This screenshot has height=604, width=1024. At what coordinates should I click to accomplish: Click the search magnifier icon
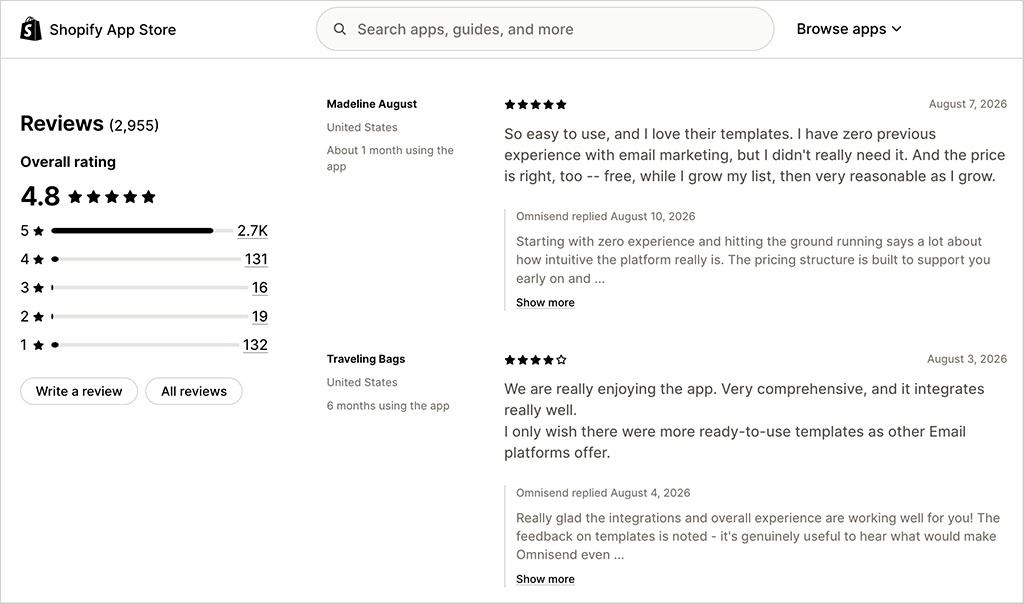tap(340, 29)
